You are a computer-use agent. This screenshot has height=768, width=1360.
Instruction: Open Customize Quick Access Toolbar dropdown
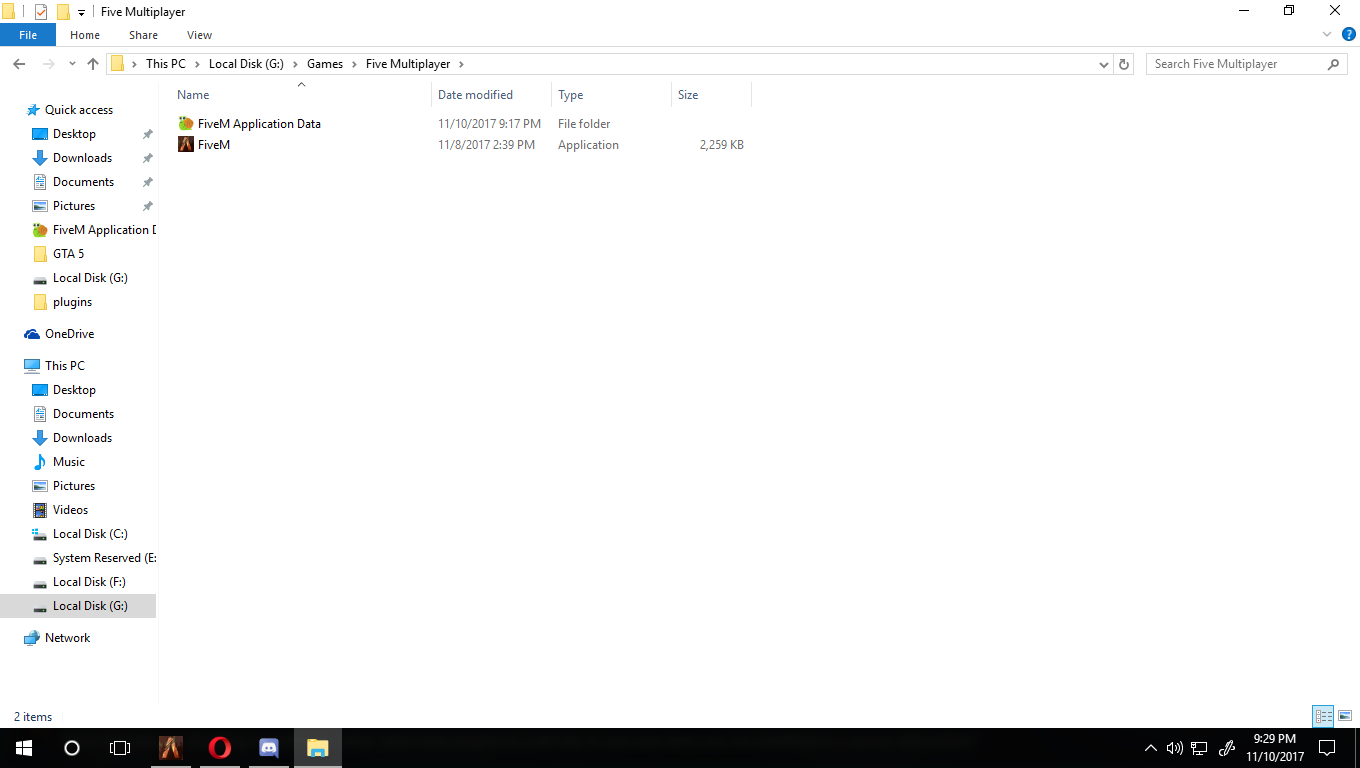(82, 12)
